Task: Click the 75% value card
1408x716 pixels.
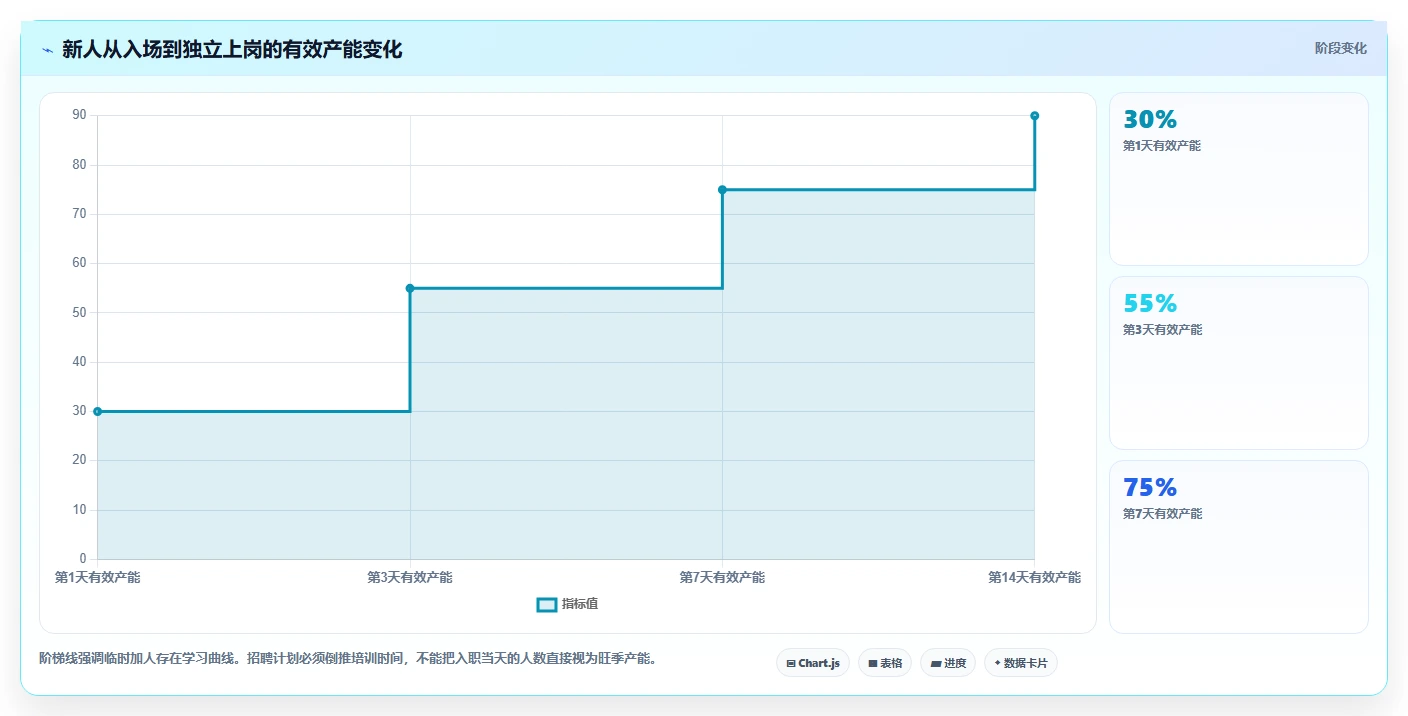Action: (1238, 547)
